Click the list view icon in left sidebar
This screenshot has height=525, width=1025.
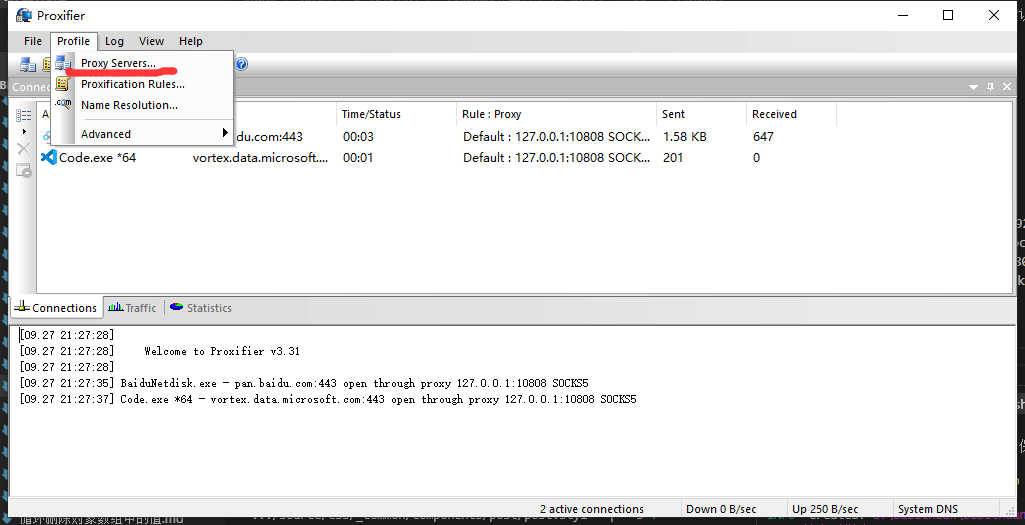[x=24, y=115]
